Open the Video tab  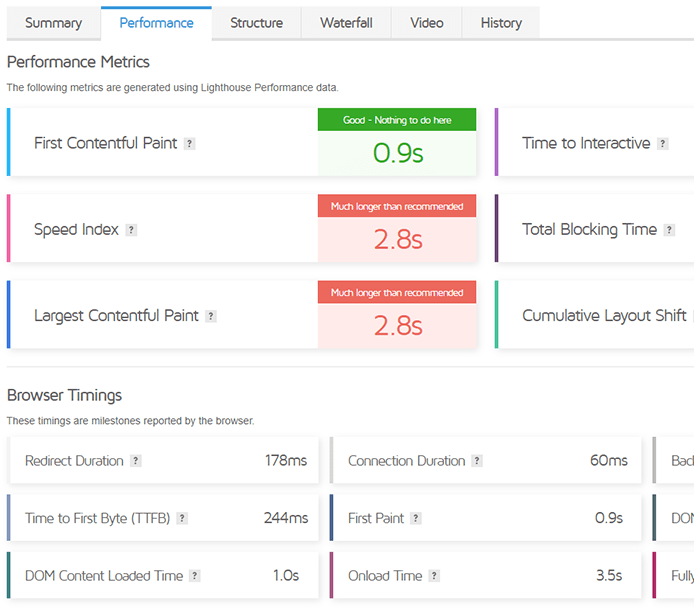(x=426, y=23)
